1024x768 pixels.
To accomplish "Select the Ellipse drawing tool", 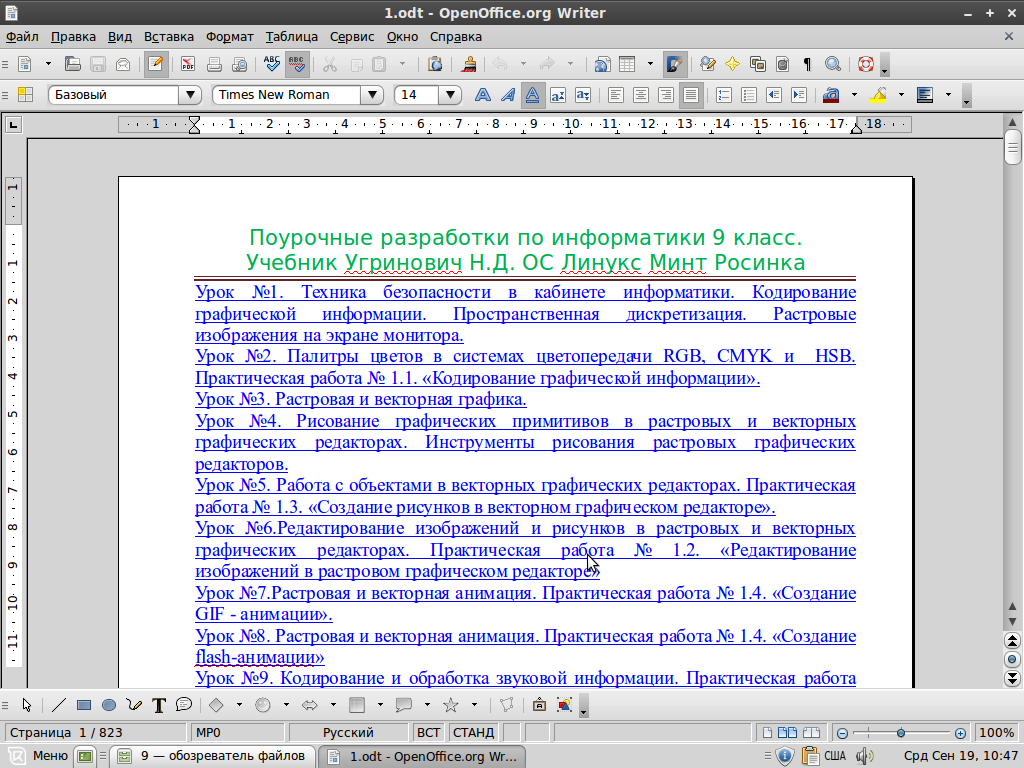I will tap(109, 705).
